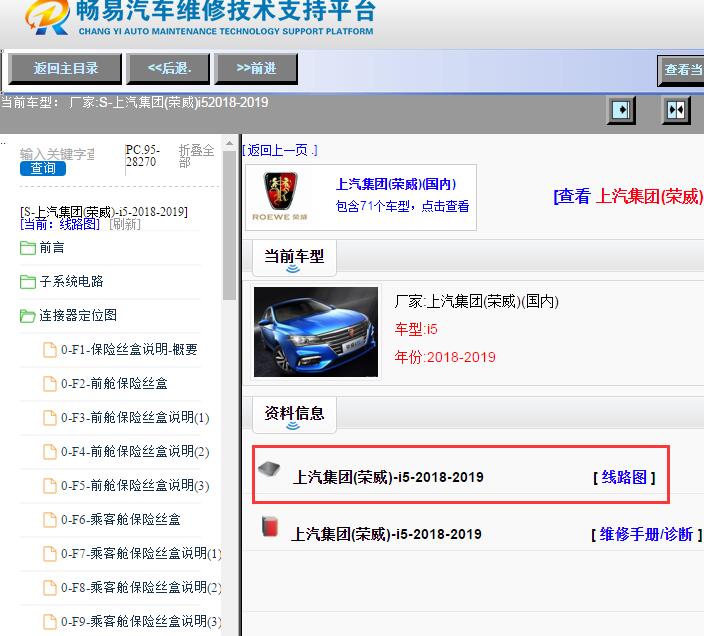Click the document icon for 0-F9-乘客舱保险丝盒说明(3)

[x=50, y=622]
